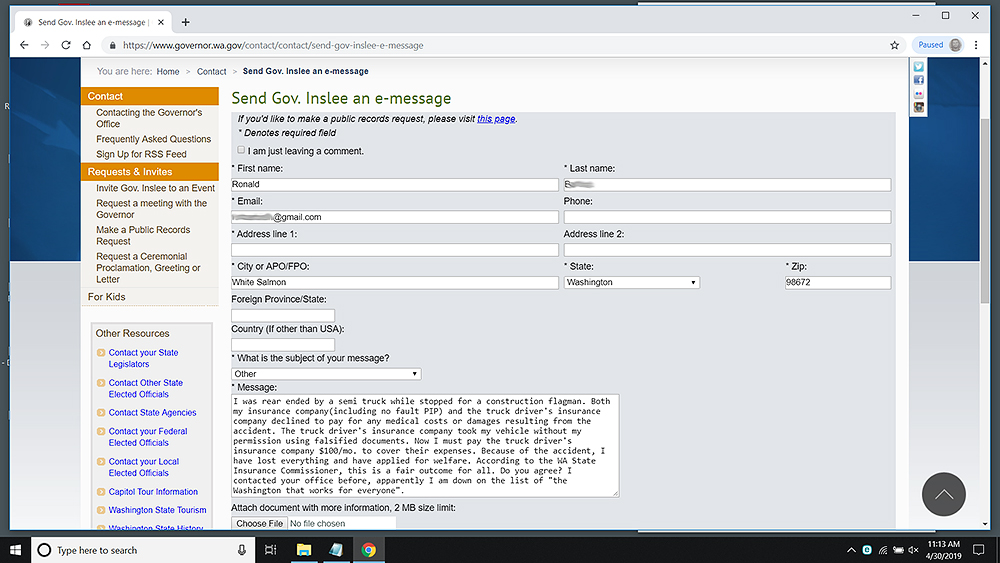Click the "Choose File" button
The image size is (1000, 563).
click(259, 523)
